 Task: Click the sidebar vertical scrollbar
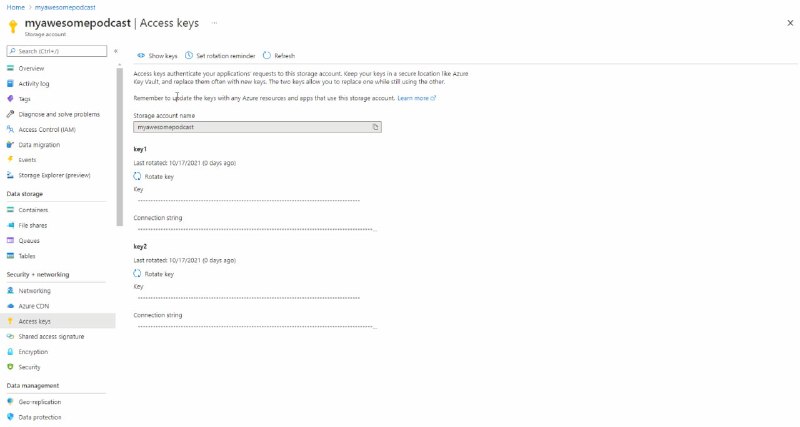120,147
